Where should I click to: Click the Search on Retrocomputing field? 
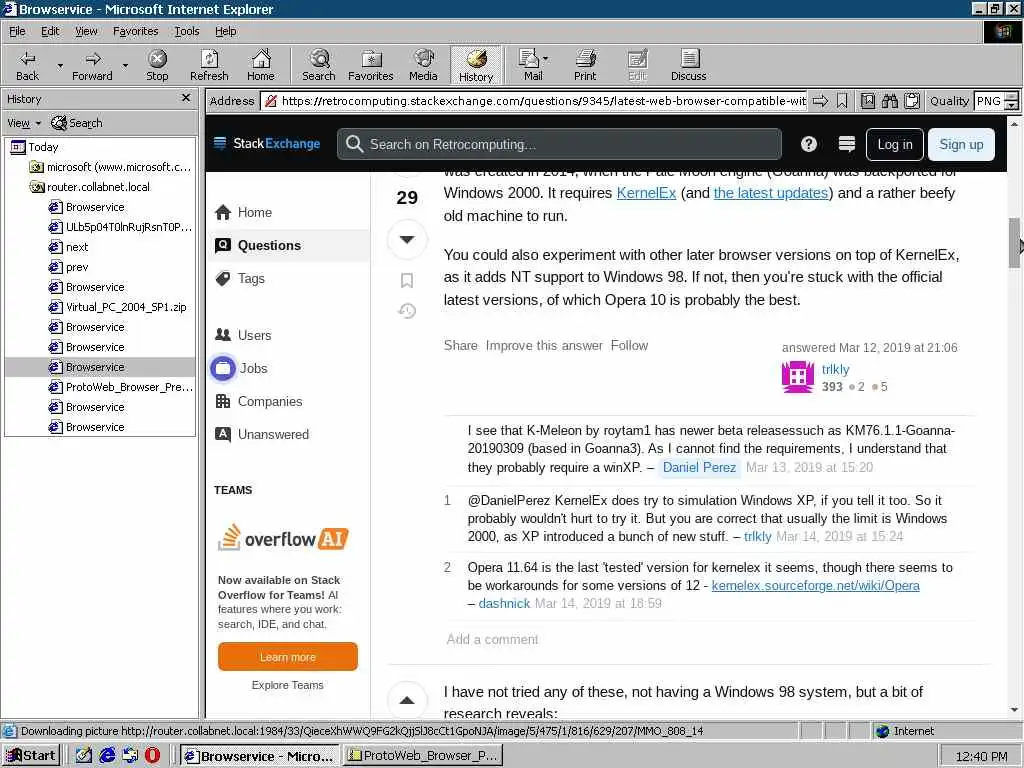click(x=559, y=144)
